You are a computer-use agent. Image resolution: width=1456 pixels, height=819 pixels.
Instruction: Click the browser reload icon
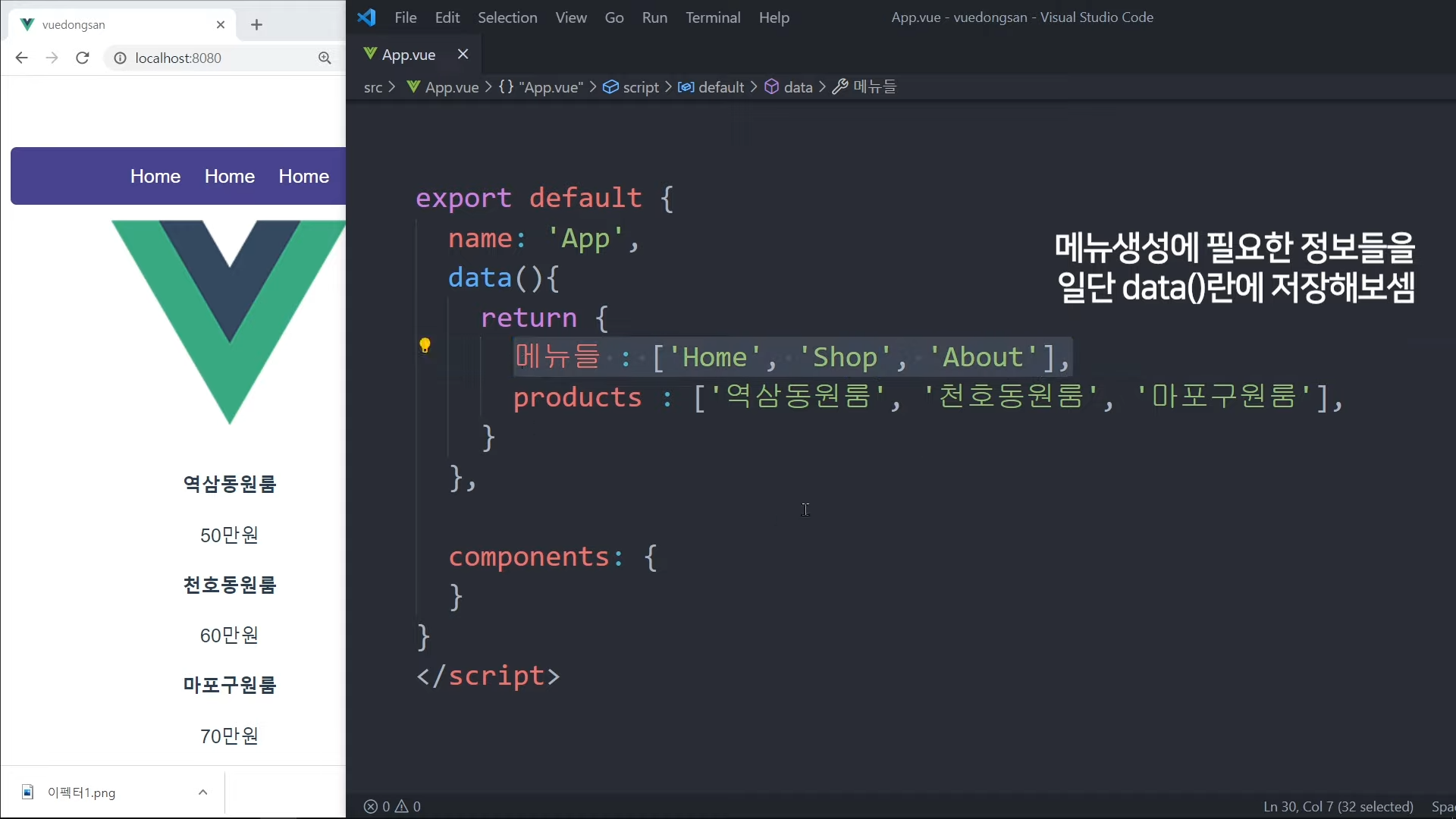(83, 58)
